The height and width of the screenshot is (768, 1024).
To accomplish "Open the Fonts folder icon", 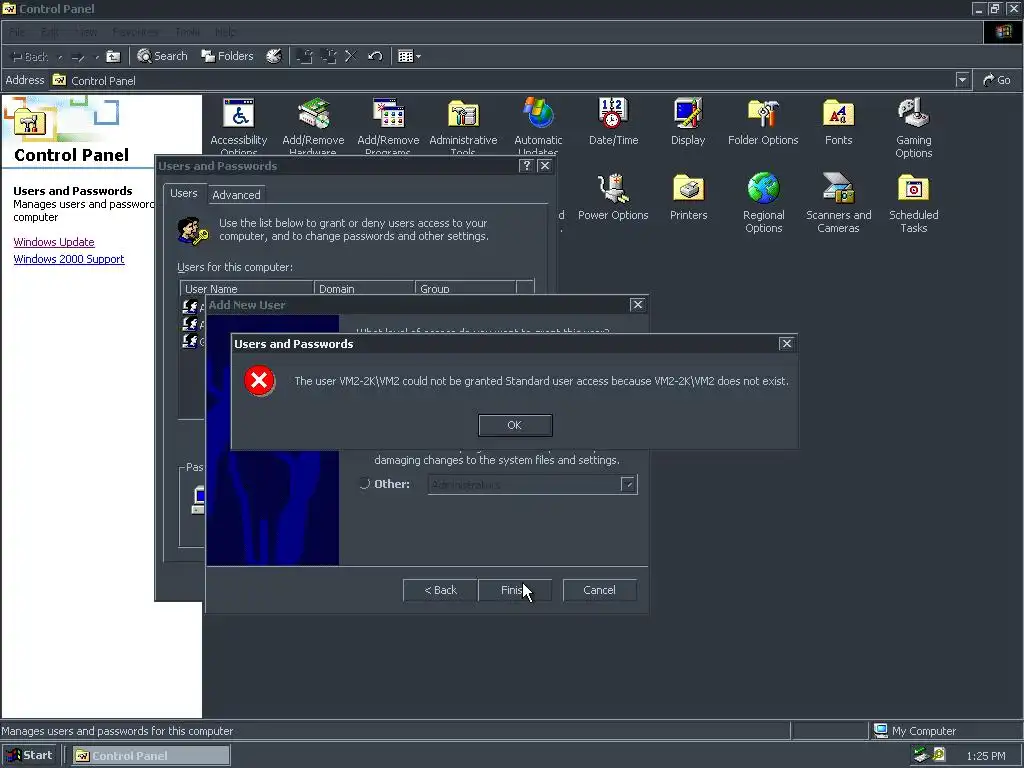I will point(839,122).
